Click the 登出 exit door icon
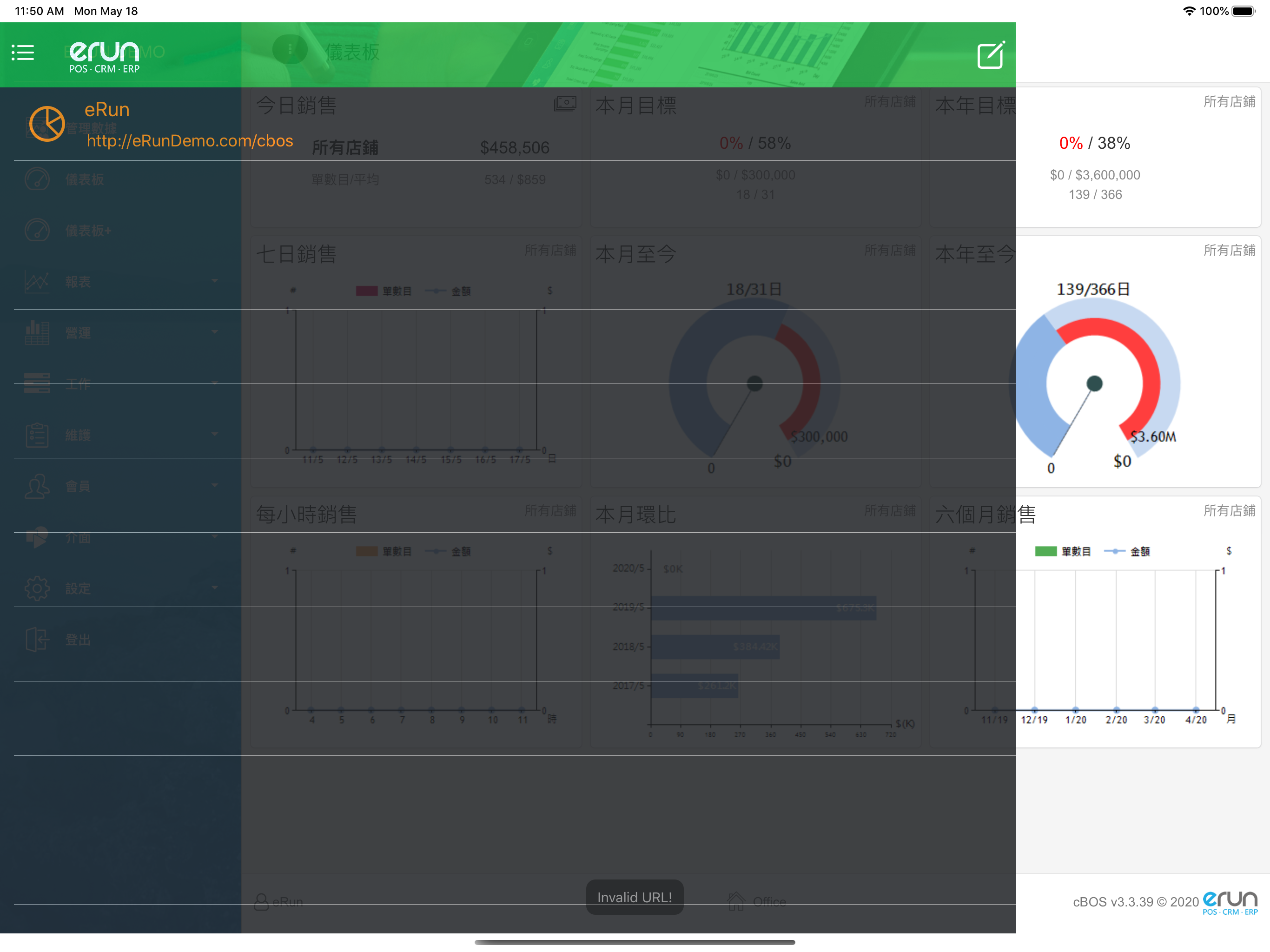Image resolution: width=1270 pixels, height=952 pixels. [x=37, y=639]
